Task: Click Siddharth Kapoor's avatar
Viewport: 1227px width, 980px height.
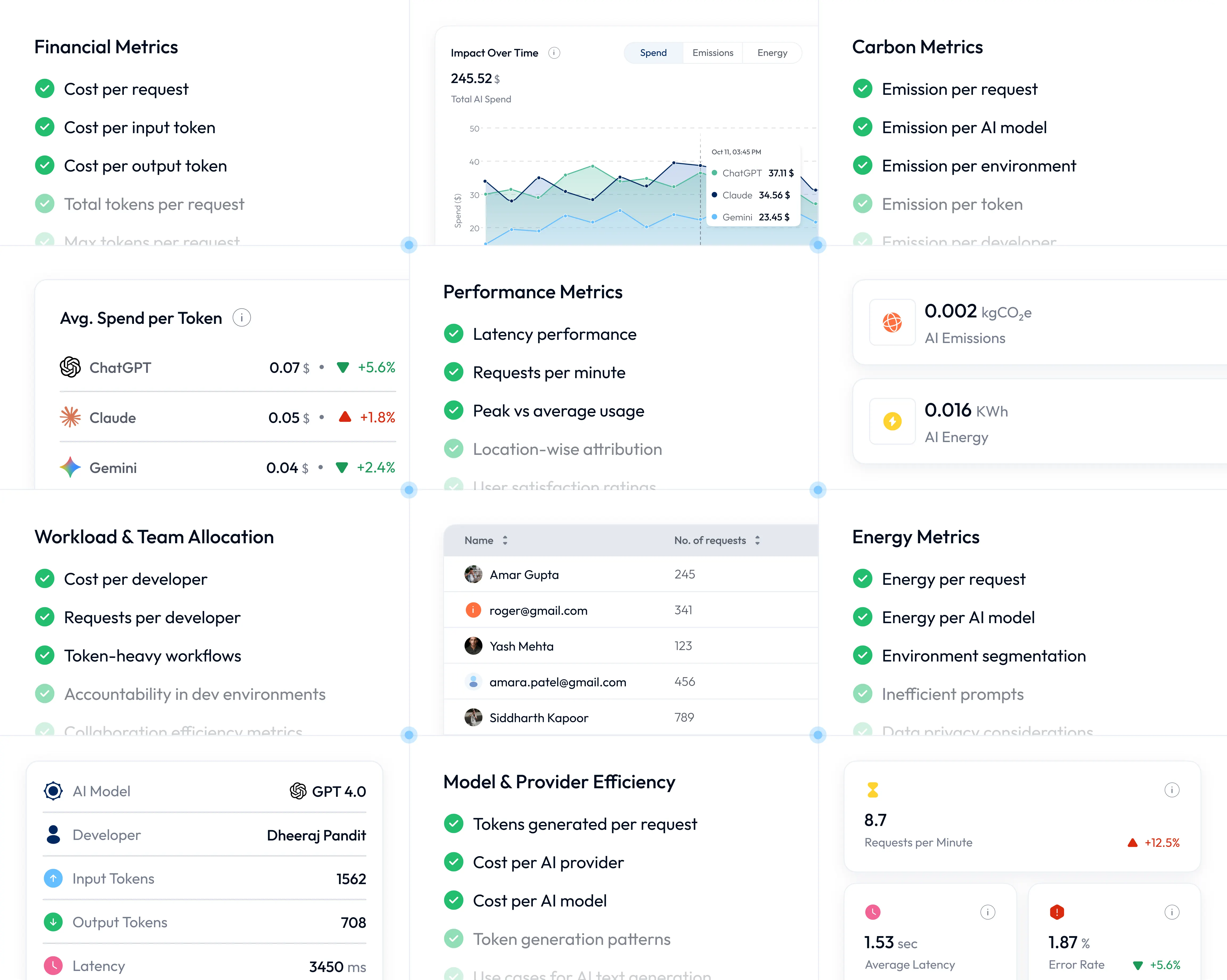Action: (x=473, y=718)
